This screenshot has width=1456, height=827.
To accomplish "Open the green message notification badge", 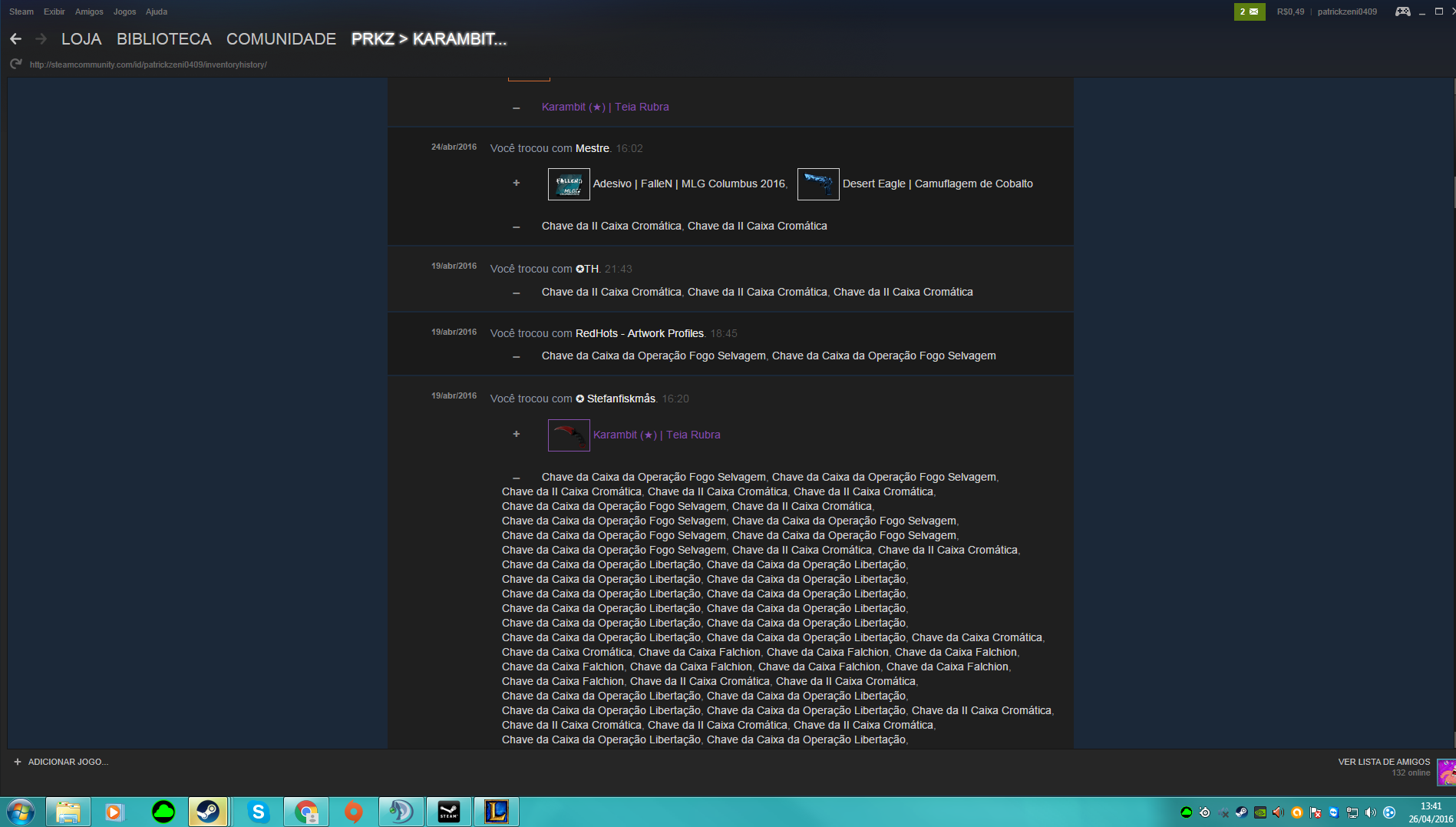I will pos(1249,12).
